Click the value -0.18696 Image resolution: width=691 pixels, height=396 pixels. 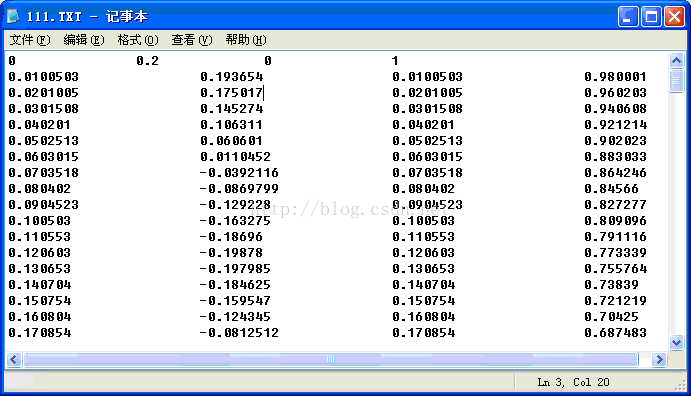point(231,237)
